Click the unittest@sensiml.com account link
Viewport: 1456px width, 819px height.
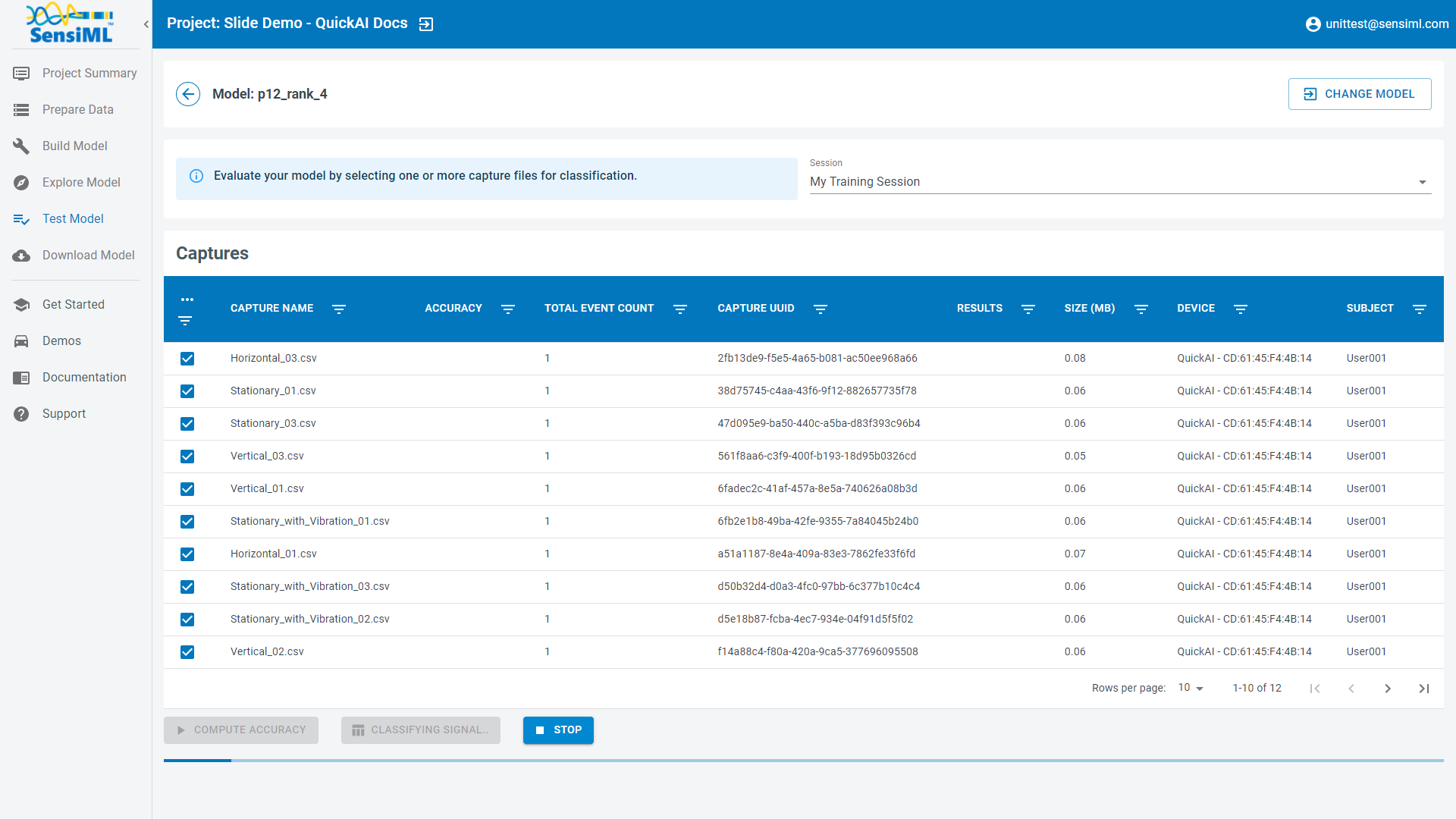[x=1387, y=24]
